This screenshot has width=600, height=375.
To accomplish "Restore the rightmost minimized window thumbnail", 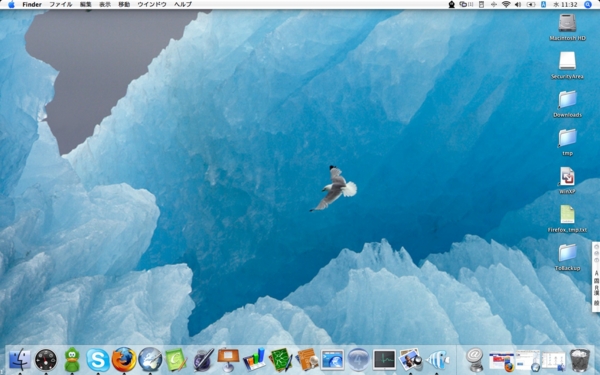I will point(554,361).
